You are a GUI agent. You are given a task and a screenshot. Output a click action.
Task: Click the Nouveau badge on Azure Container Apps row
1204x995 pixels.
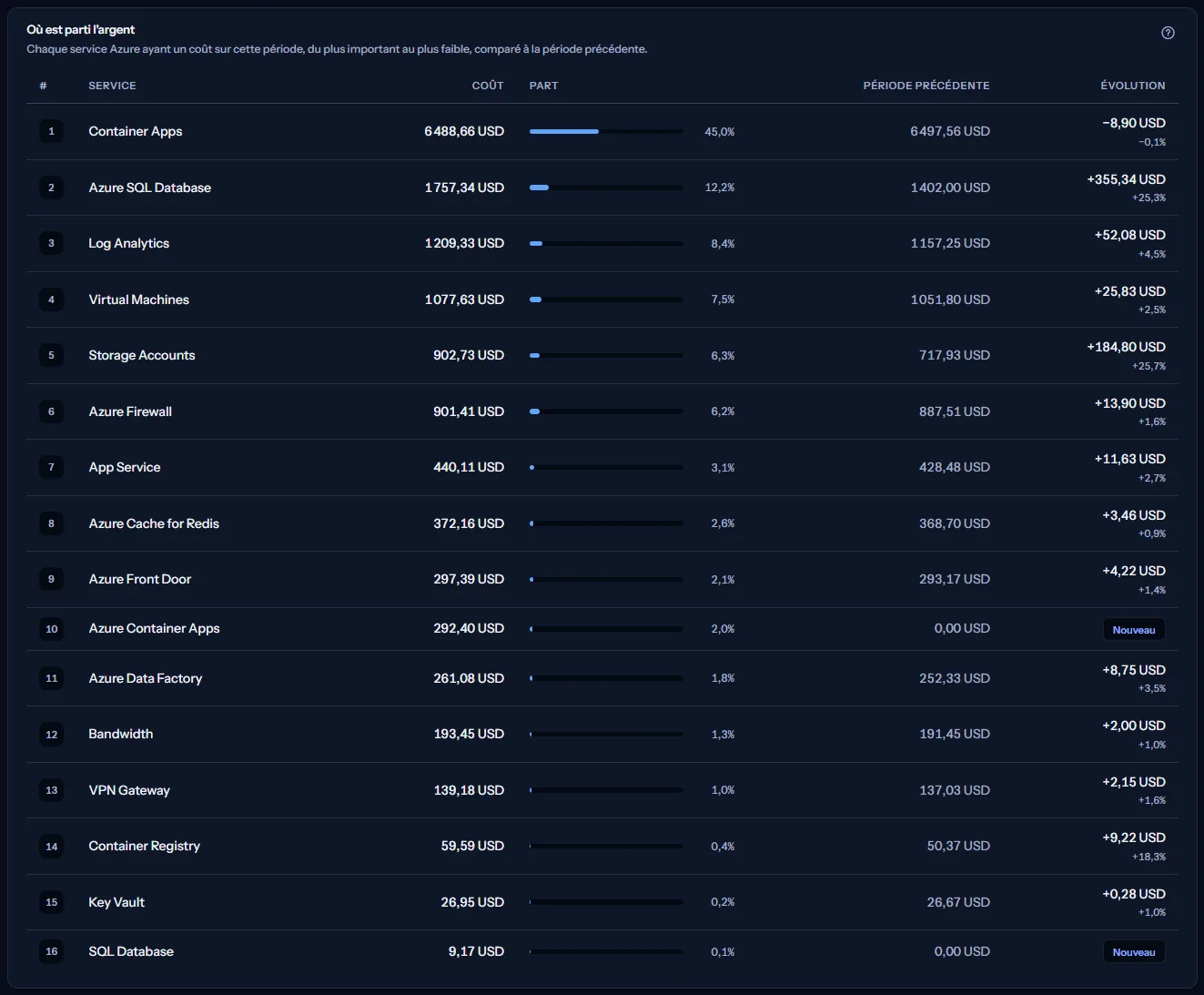(1134, 630)
